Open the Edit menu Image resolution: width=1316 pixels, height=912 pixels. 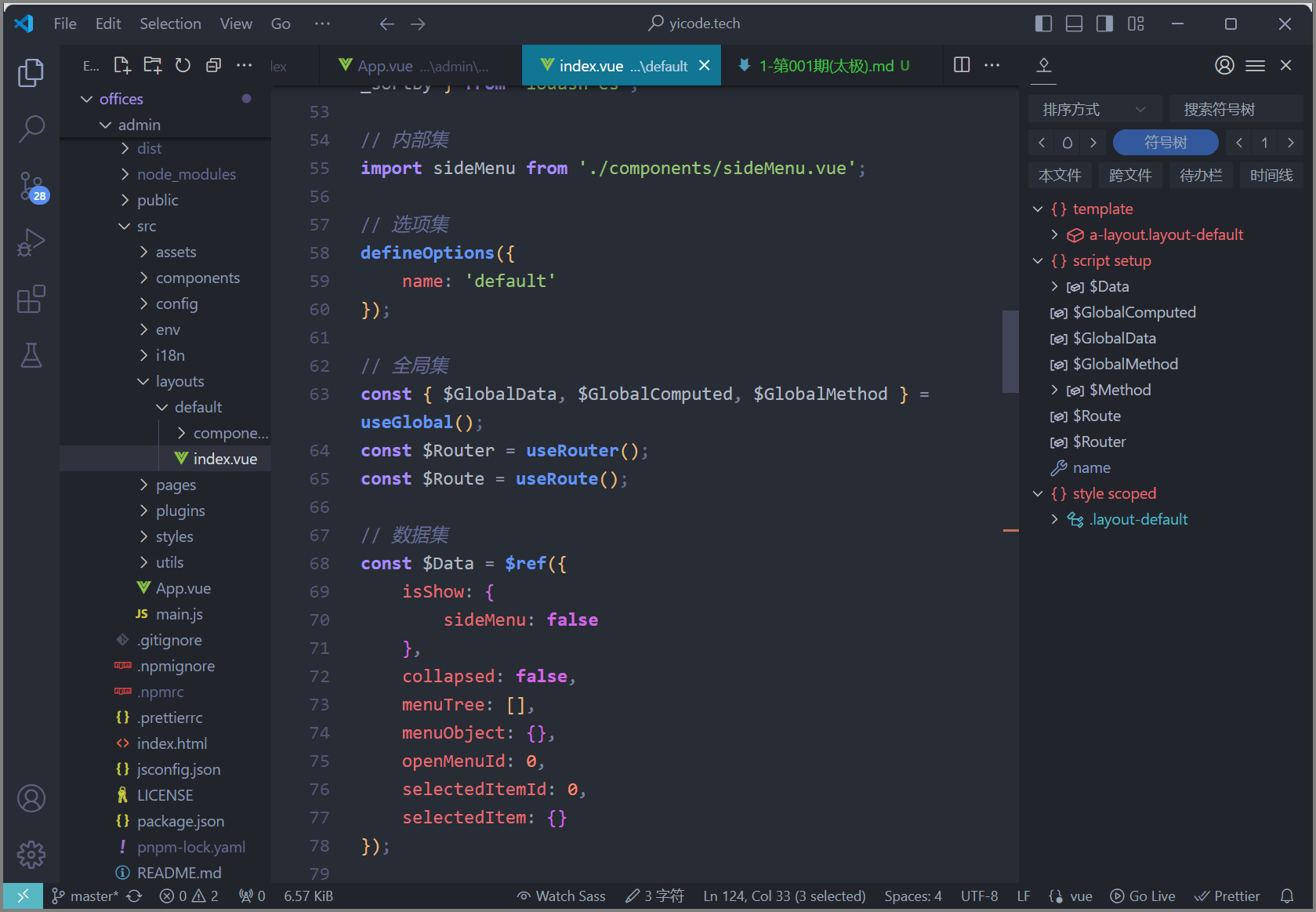tap(108, 24)
